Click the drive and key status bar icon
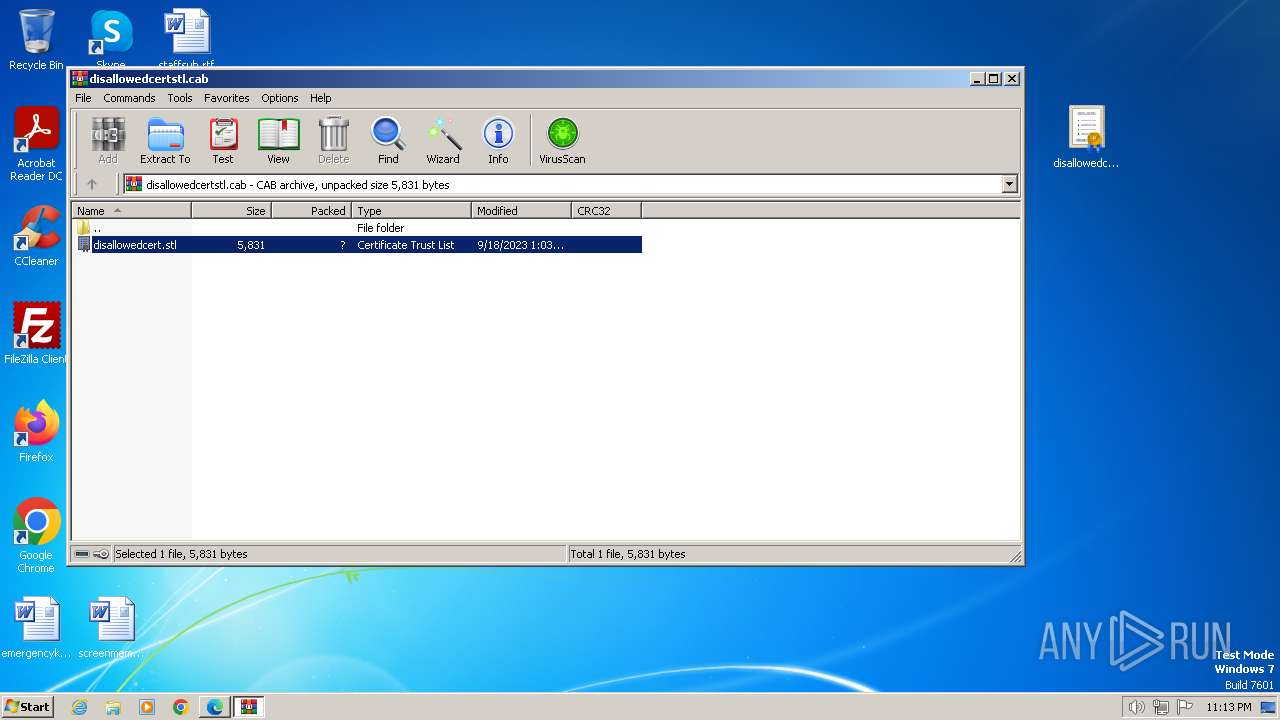Image resolution: width=1280 pixels, height=720 pixels. tap(92, 554)
